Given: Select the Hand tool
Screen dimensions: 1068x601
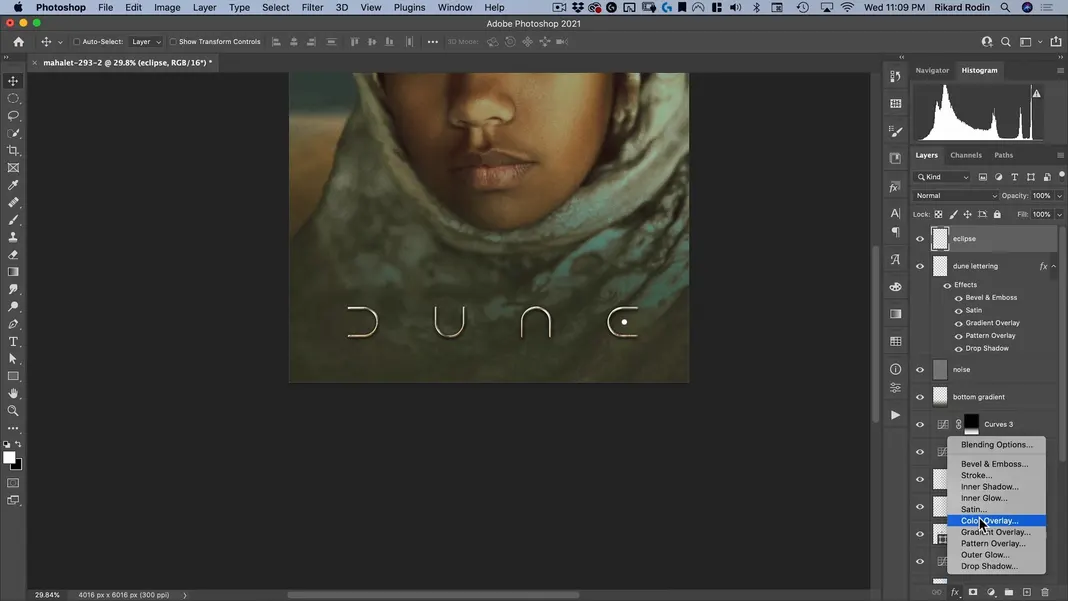Looking at the screenshot, I should pos(13,394).
